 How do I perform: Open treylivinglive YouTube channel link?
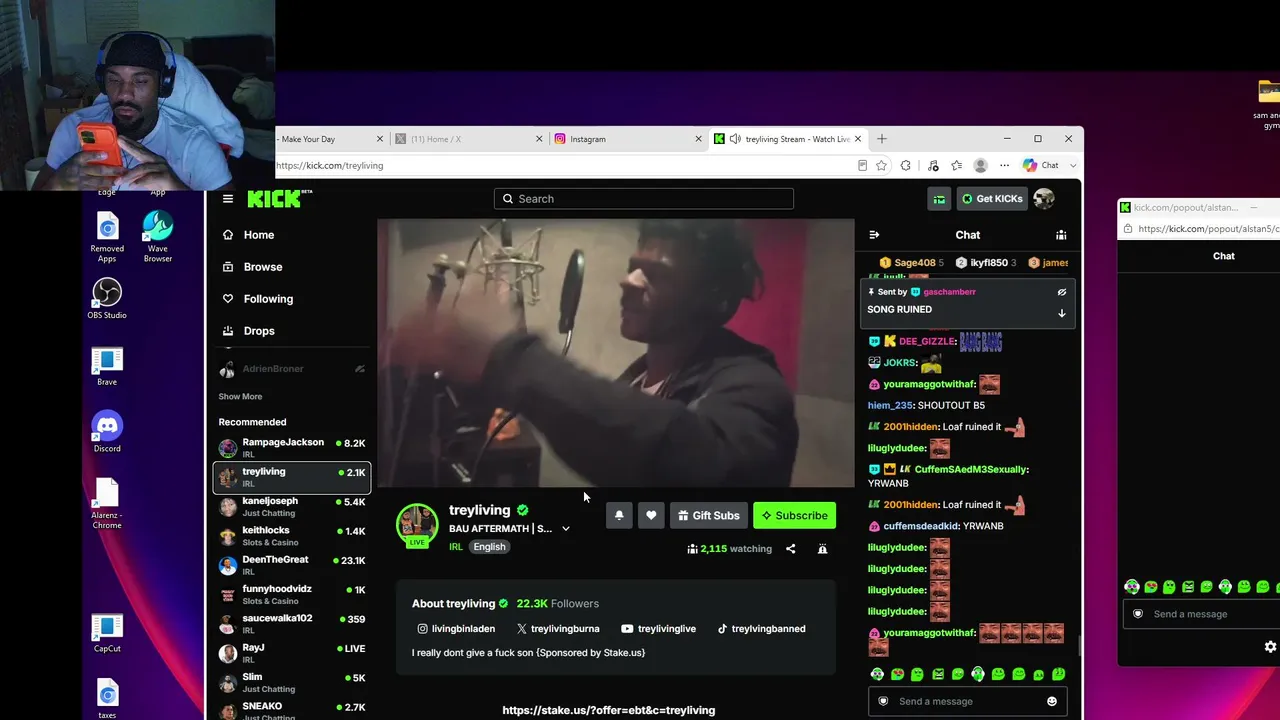[658, 629]
